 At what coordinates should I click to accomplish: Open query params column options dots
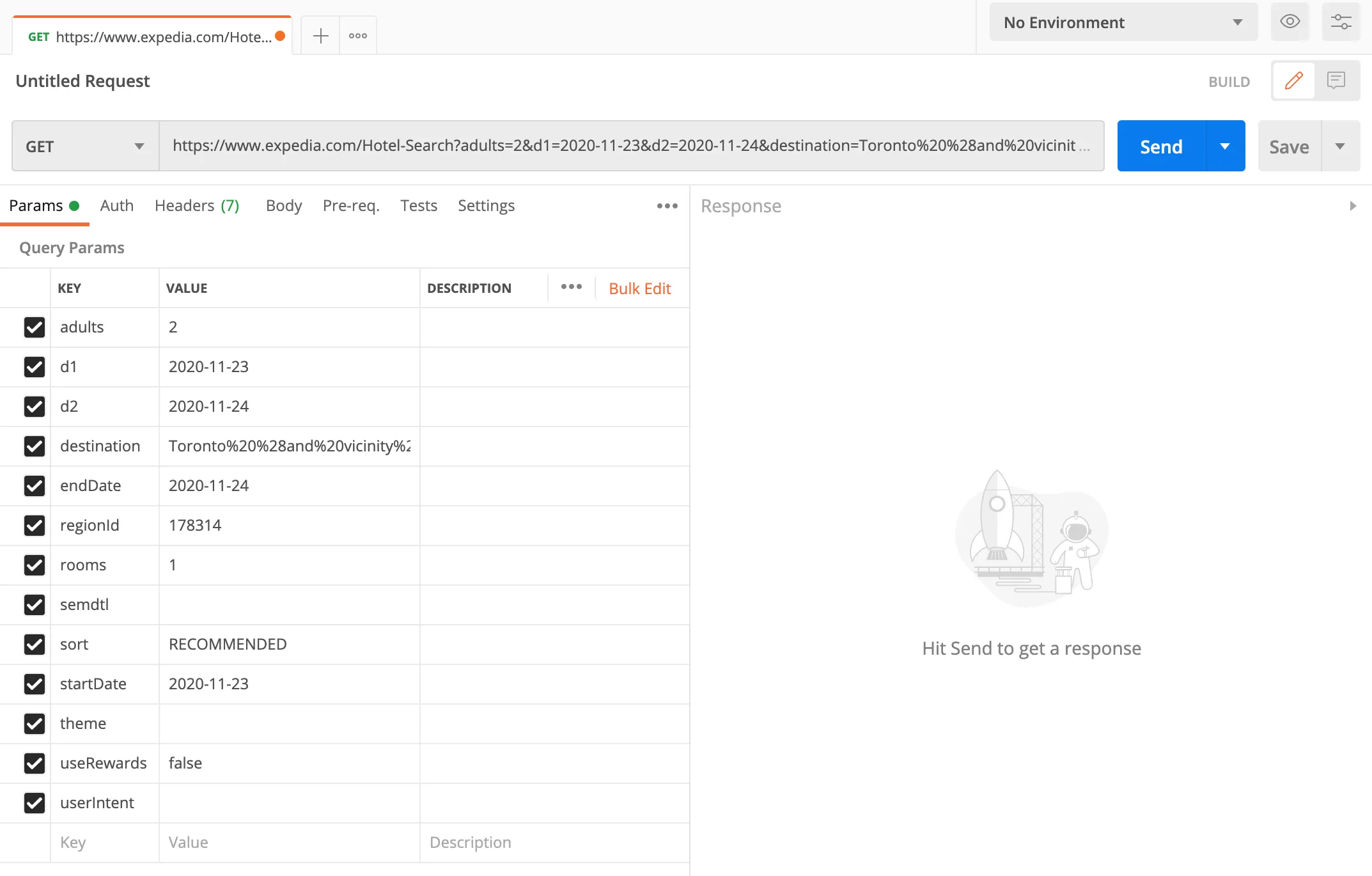[x=571, y=287]
